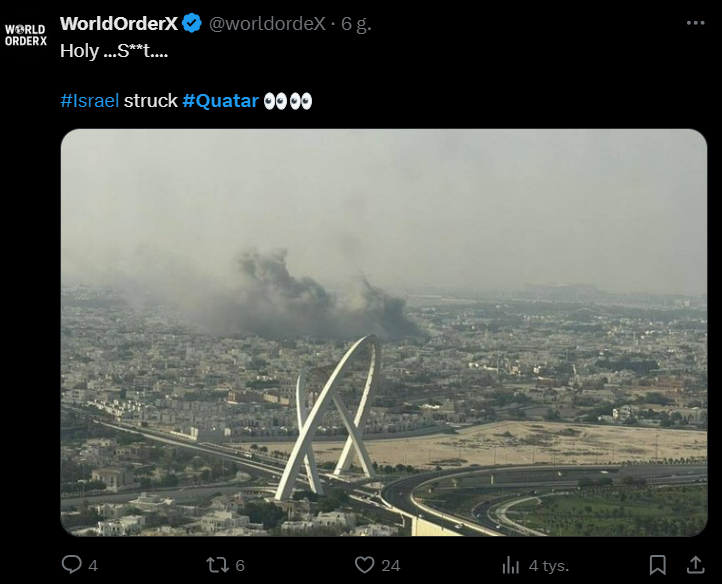The width and height of the screenshot is (722, 584).
Task: Bookmark this WorldOrderX post
Action: point(657,565)
